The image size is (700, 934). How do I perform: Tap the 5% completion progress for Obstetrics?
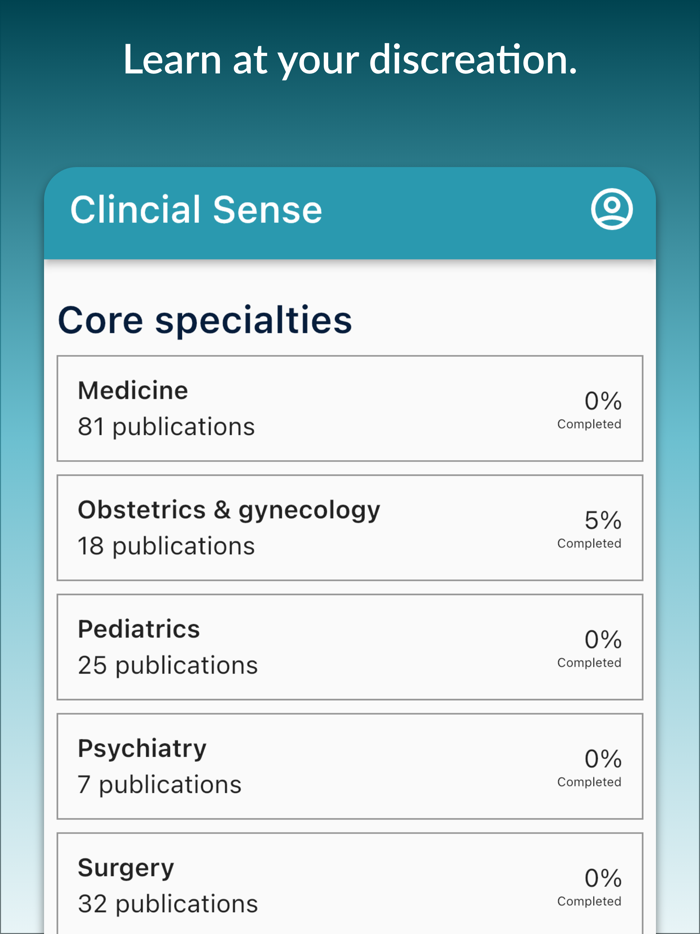pos(602,520)
